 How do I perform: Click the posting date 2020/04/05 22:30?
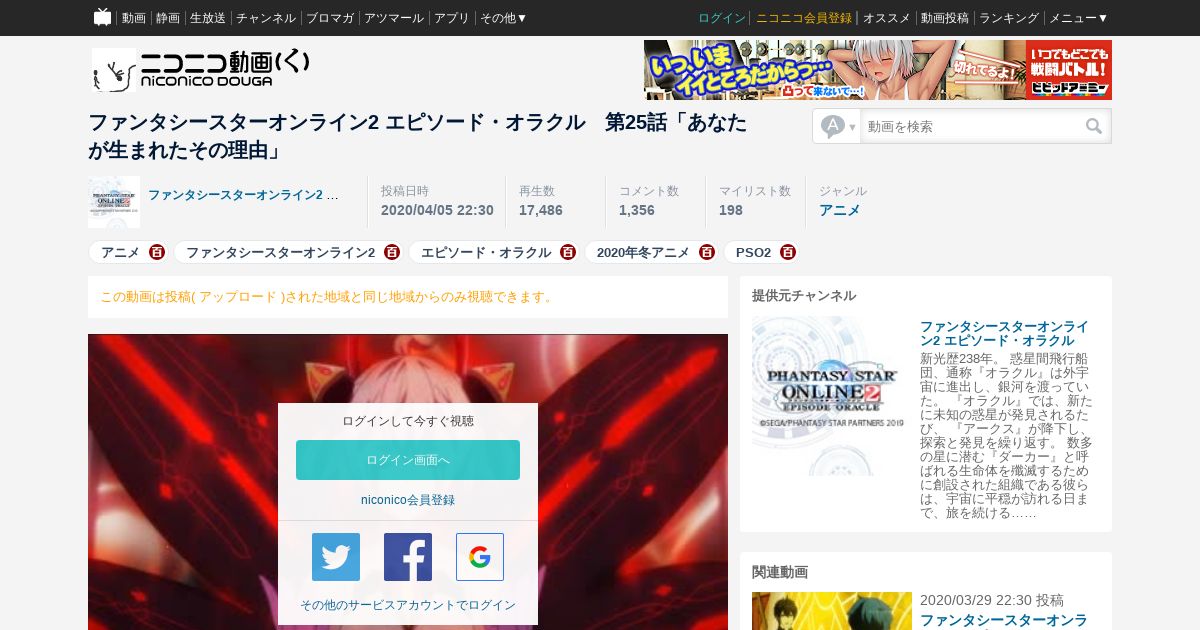pos(437,210)
